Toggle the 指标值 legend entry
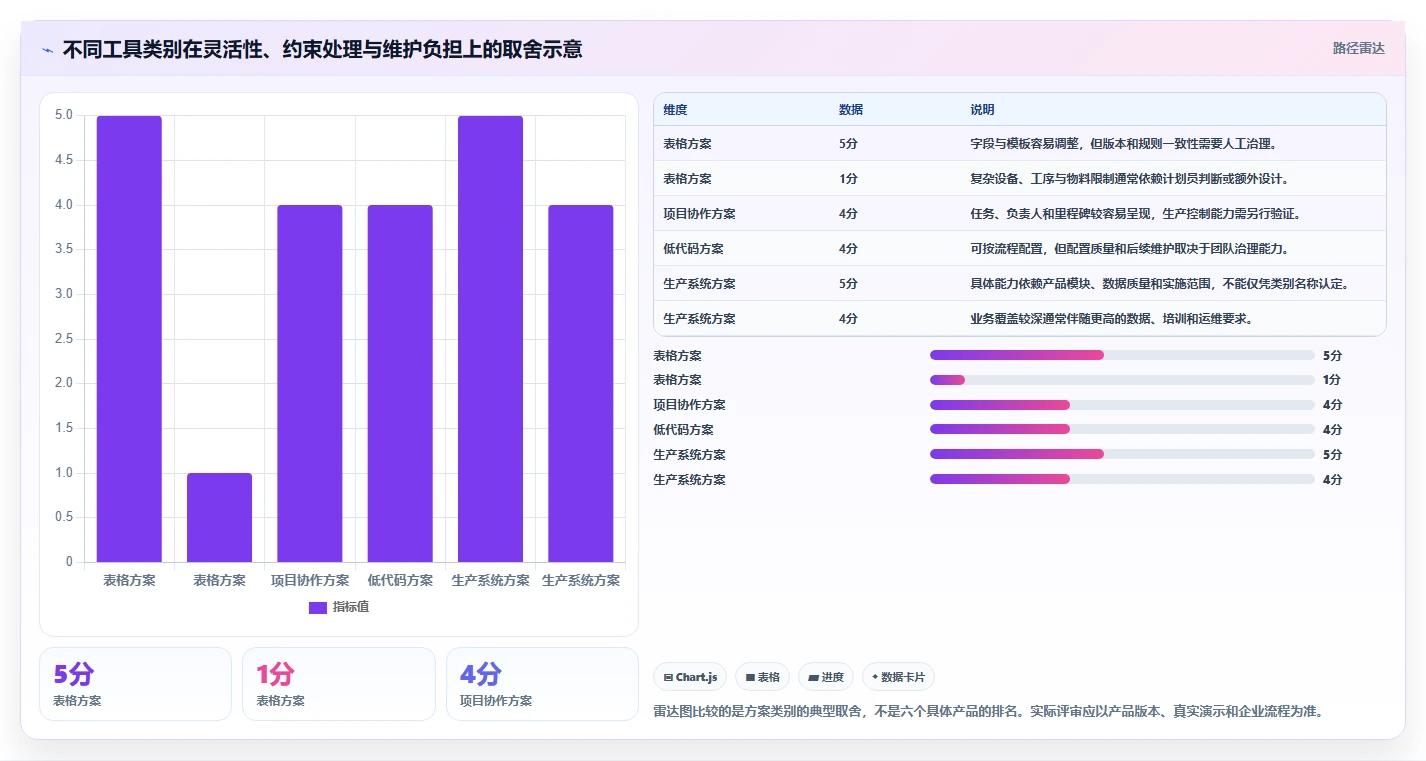The image size is (1426, 761). point(340,607)
